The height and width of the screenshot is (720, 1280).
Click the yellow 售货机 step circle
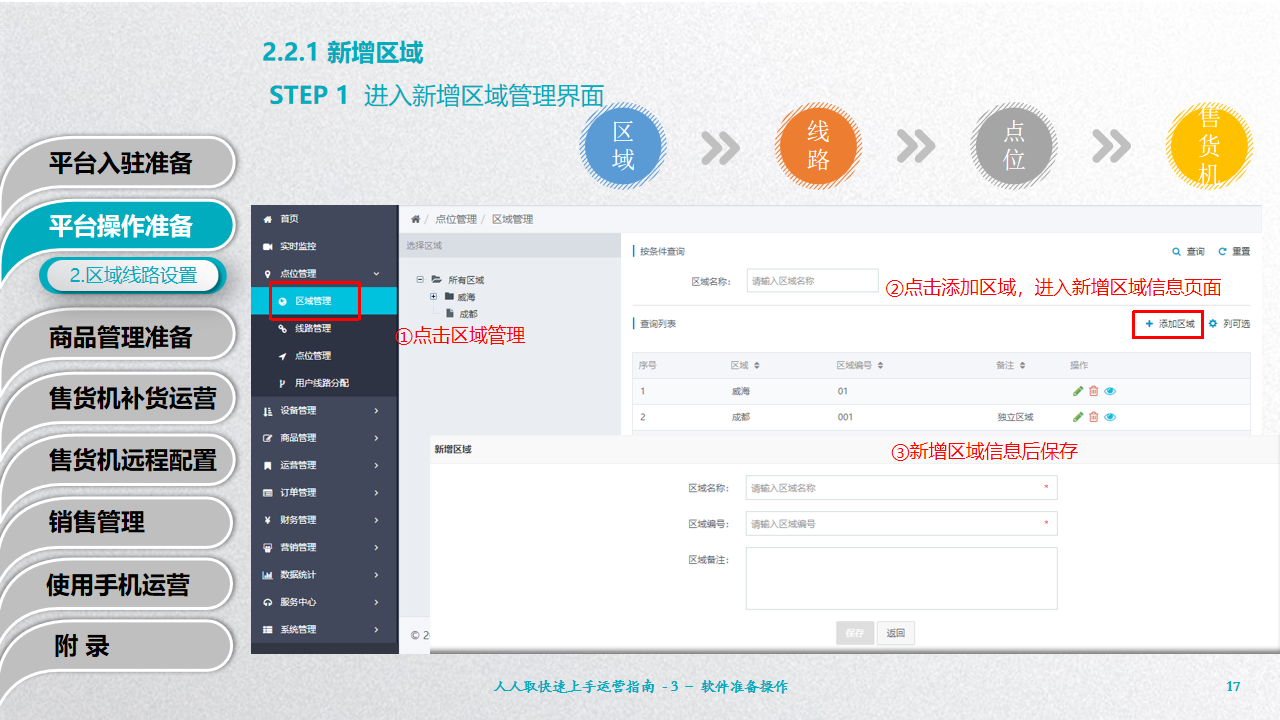point(1209,147)
